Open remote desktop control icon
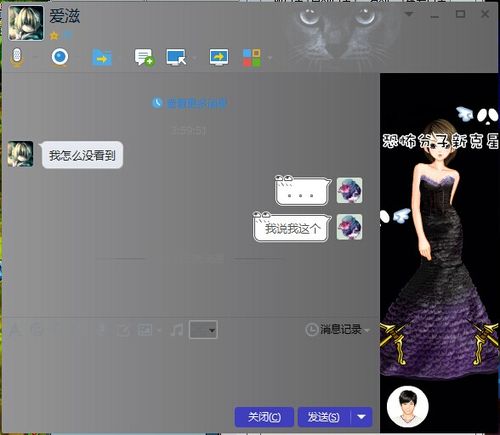Image resolution: width=500 pixels, height=435 pixels. (176, 57)
